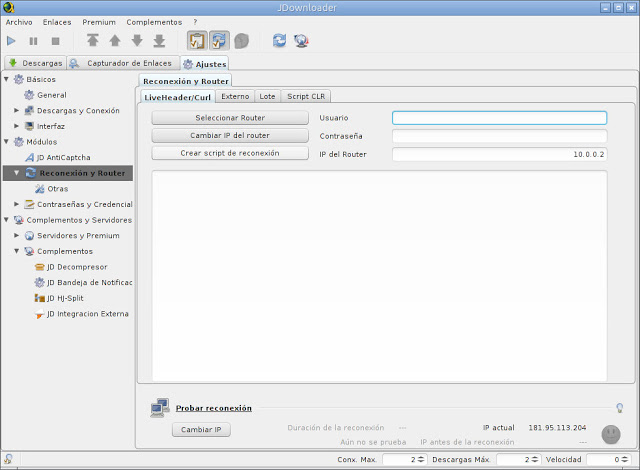The height and width of the screenshot is (470, 640).
Task: Toggle clipboard monitoring icon
Action: tap(197, 40)
